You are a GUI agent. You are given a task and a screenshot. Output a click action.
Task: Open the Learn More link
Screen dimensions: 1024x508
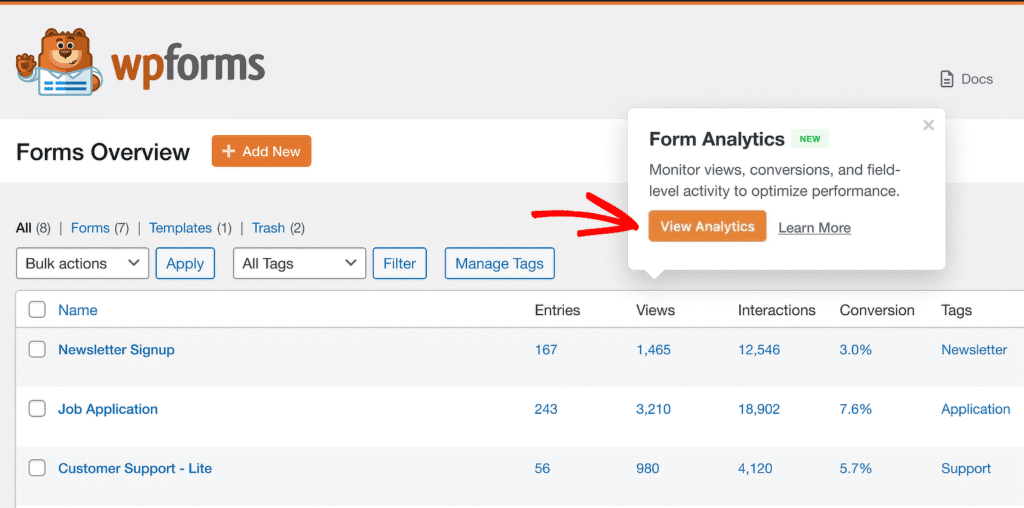click(814, 228)
